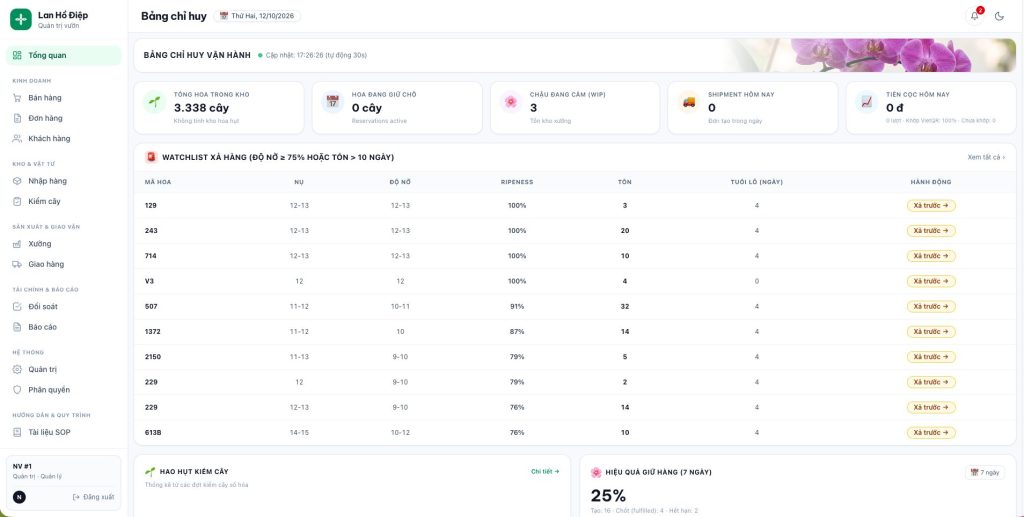Viewport: 1024px width, 517px height.
Task: Click the Hao hụt kiểm cây sprout icon
Action: [150, 471]
